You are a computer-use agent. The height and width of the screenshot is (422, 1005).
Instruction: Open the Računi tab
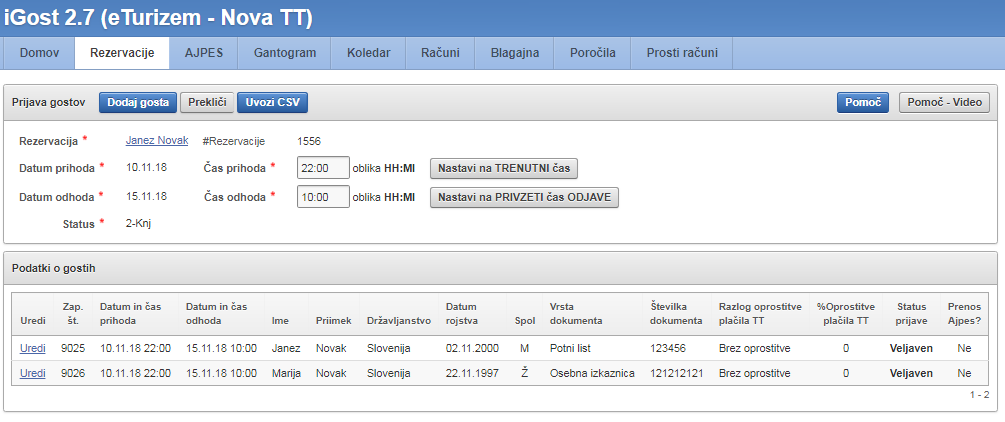(x=441, y=53)
